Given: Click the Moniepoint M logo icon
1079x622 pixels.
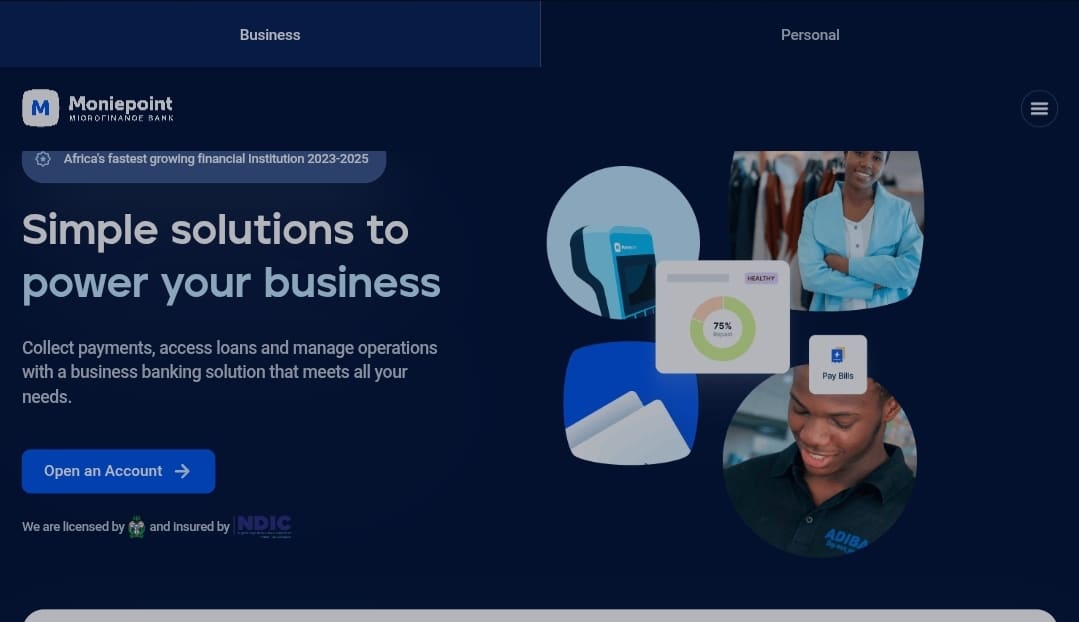Looking at the screenshot, I should 41,108.
